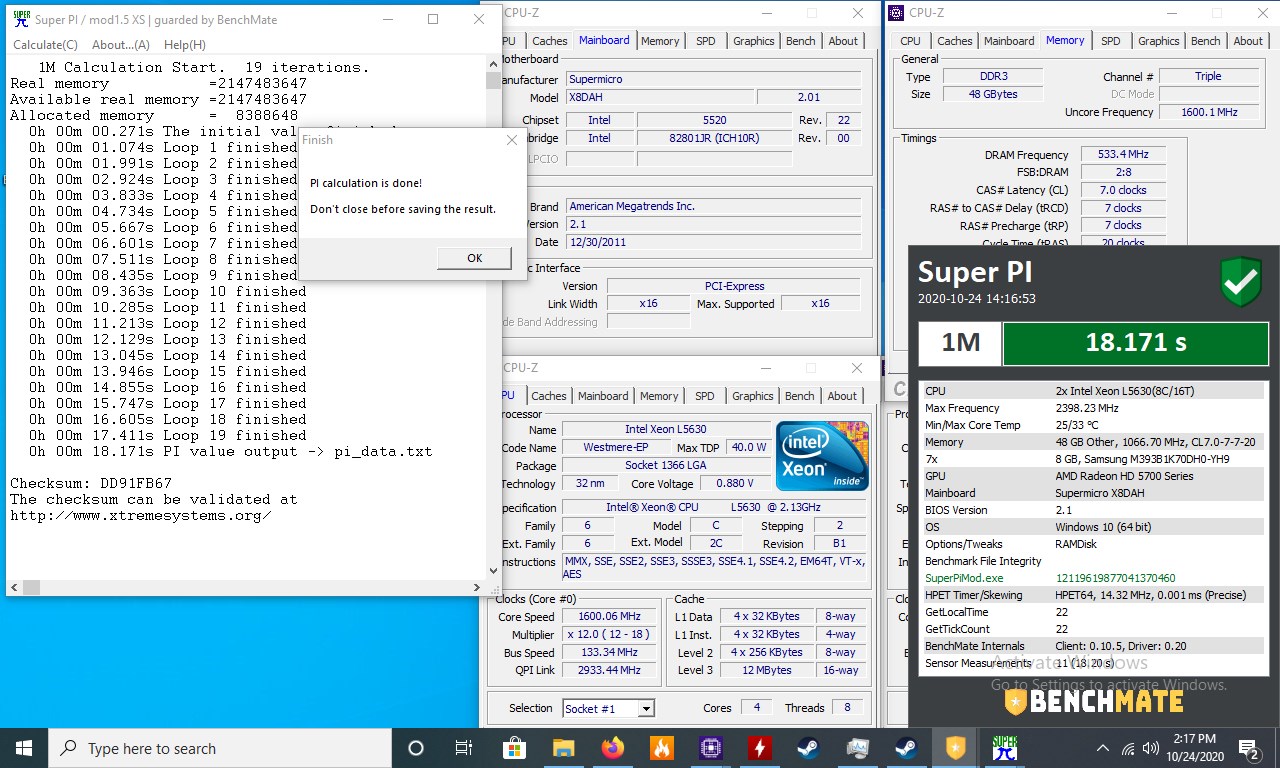Click the Checksum: DD91FB67 line
This screenshot has height=768, width=1280.
point(91,483)
